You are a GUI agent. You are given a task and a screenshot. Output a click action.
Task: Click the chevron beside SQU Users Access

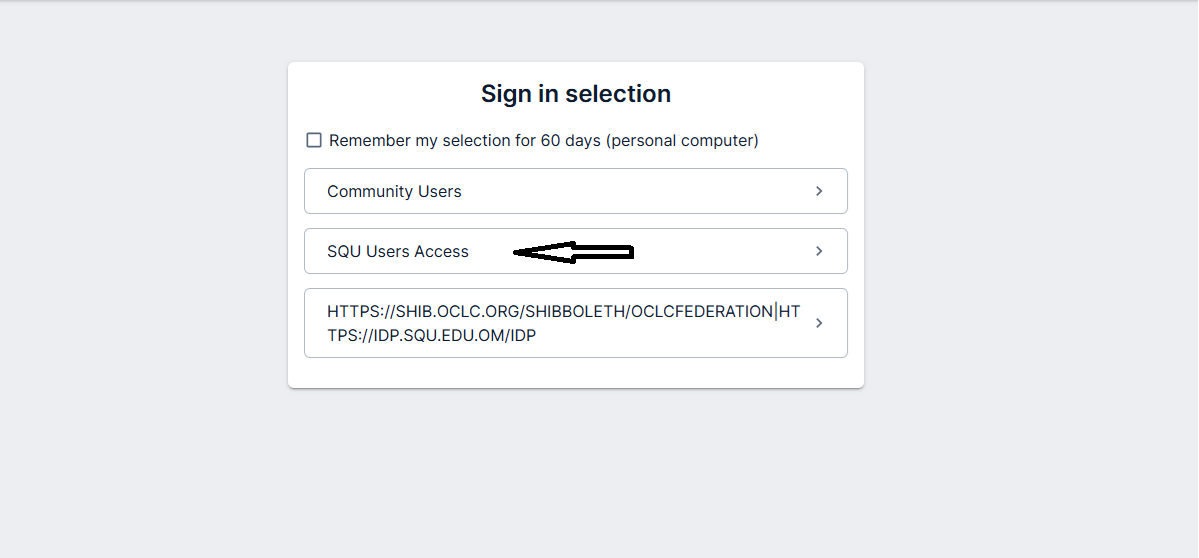click(x=819, y=251)
